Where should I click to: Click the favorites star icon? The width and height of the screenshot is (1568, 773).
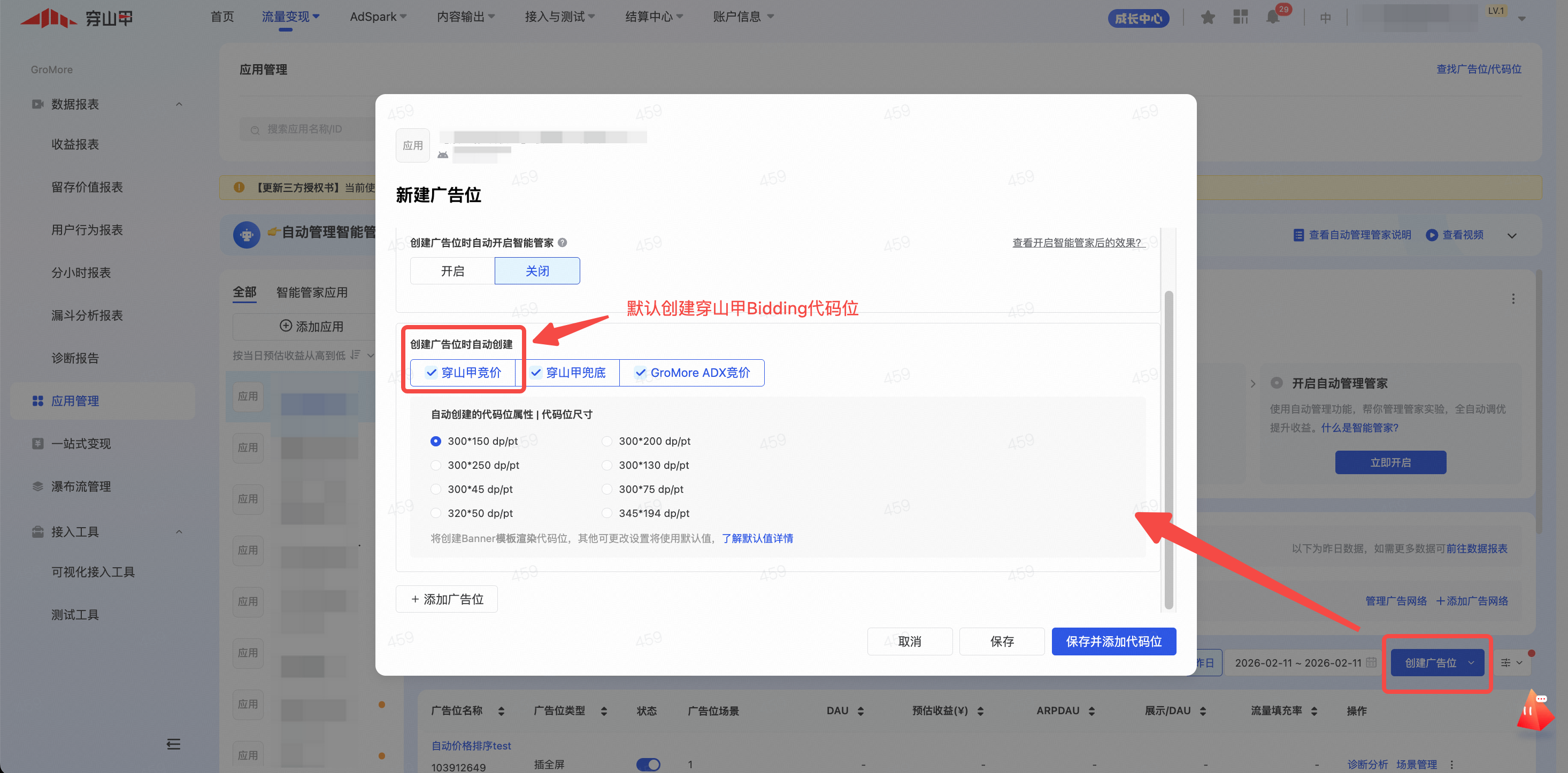click(1208, 17)
